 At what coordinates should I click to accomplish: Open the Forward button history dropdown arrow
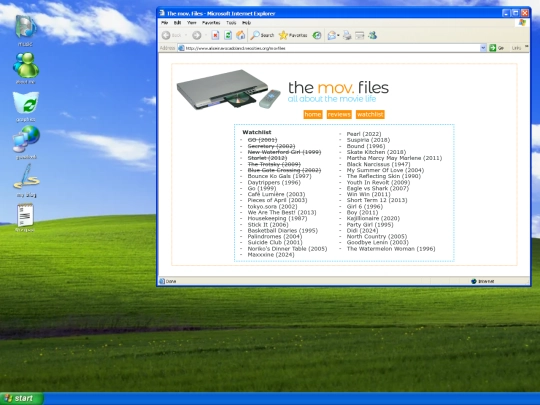coord(206,35)
